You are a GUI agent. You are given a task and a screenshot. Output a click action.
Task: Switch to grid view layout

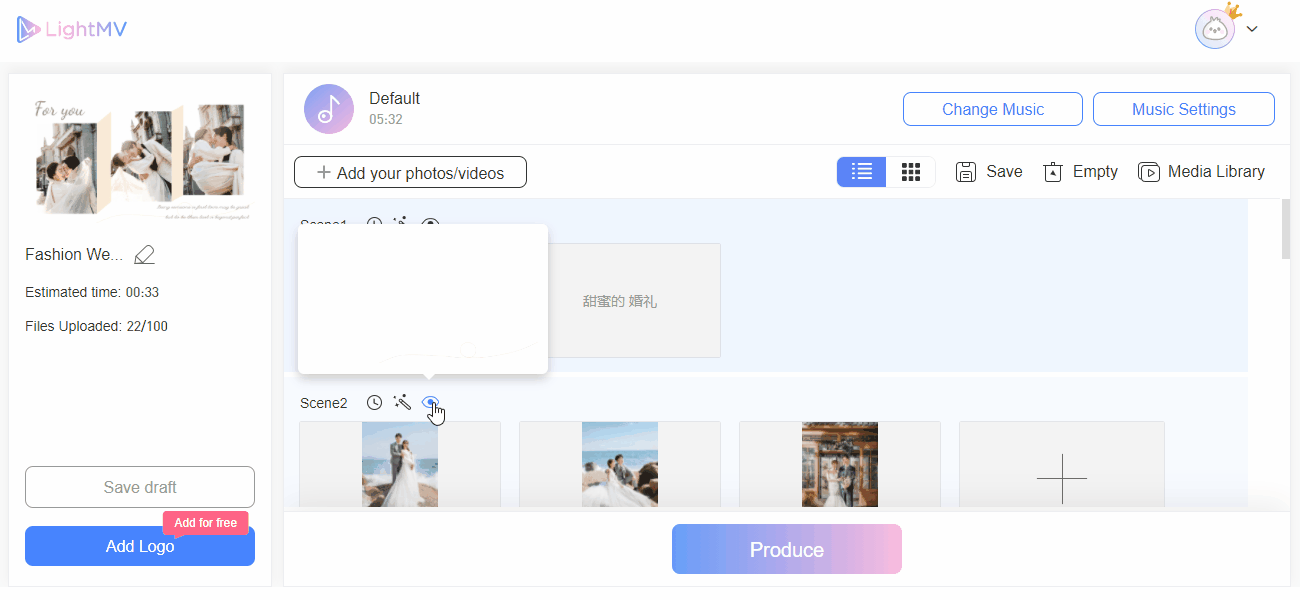[x=911, y=171]
